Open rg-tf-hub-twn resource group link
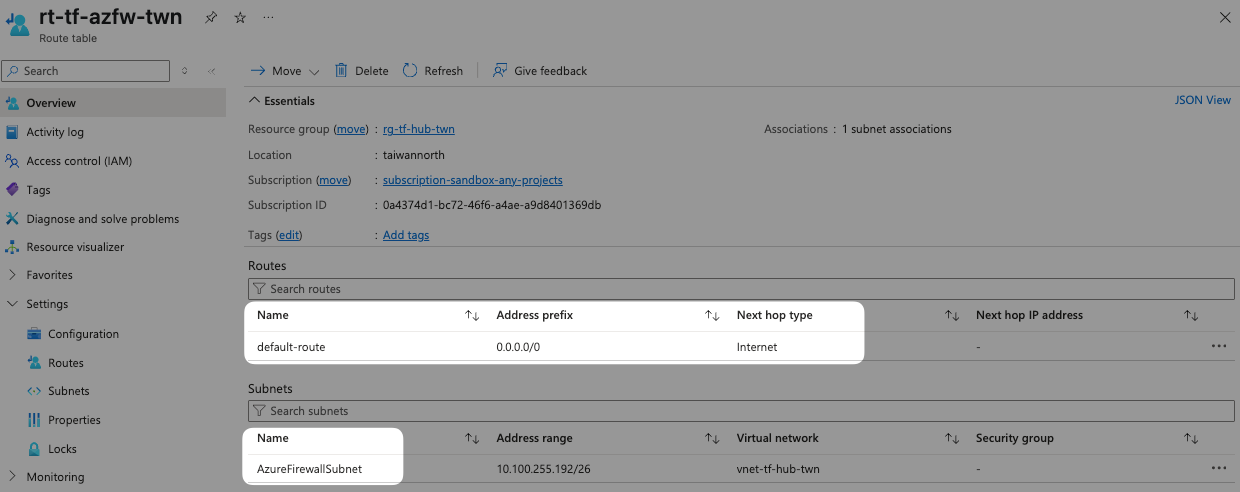The image size is (1240, 492). pyautogui.click(x=419, y=129)
